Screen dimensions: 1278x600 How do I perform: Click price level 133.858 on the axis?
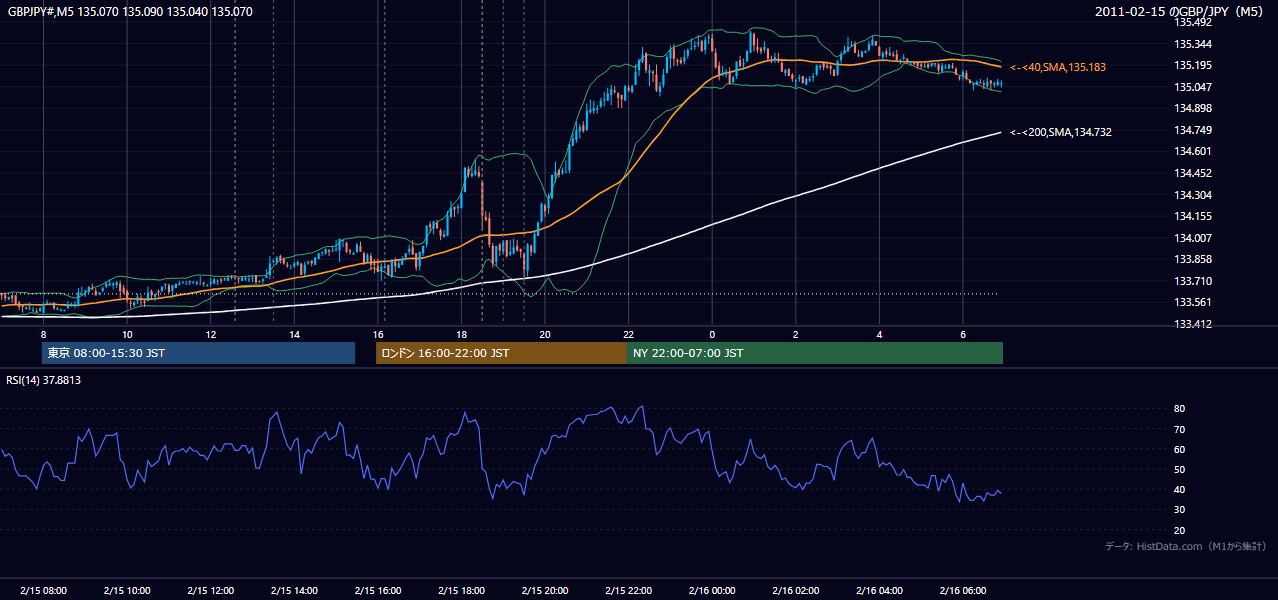(x=1193, y=259)
